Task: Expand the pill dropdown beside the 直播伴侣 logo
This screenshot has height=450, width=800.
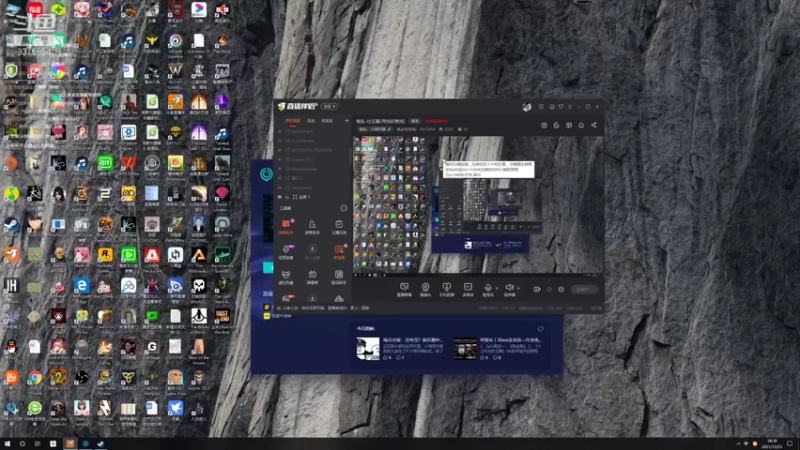Action: pyautogui.click(x=328, y=106)
